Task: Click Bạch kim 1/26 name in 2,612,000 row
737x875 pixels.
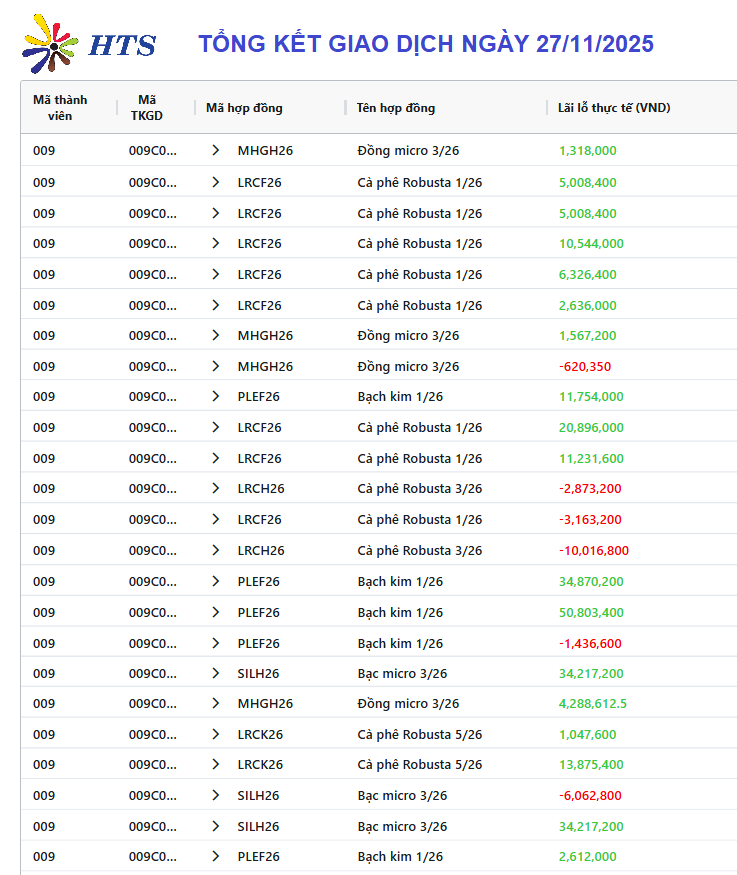Action: click(400, 856)
